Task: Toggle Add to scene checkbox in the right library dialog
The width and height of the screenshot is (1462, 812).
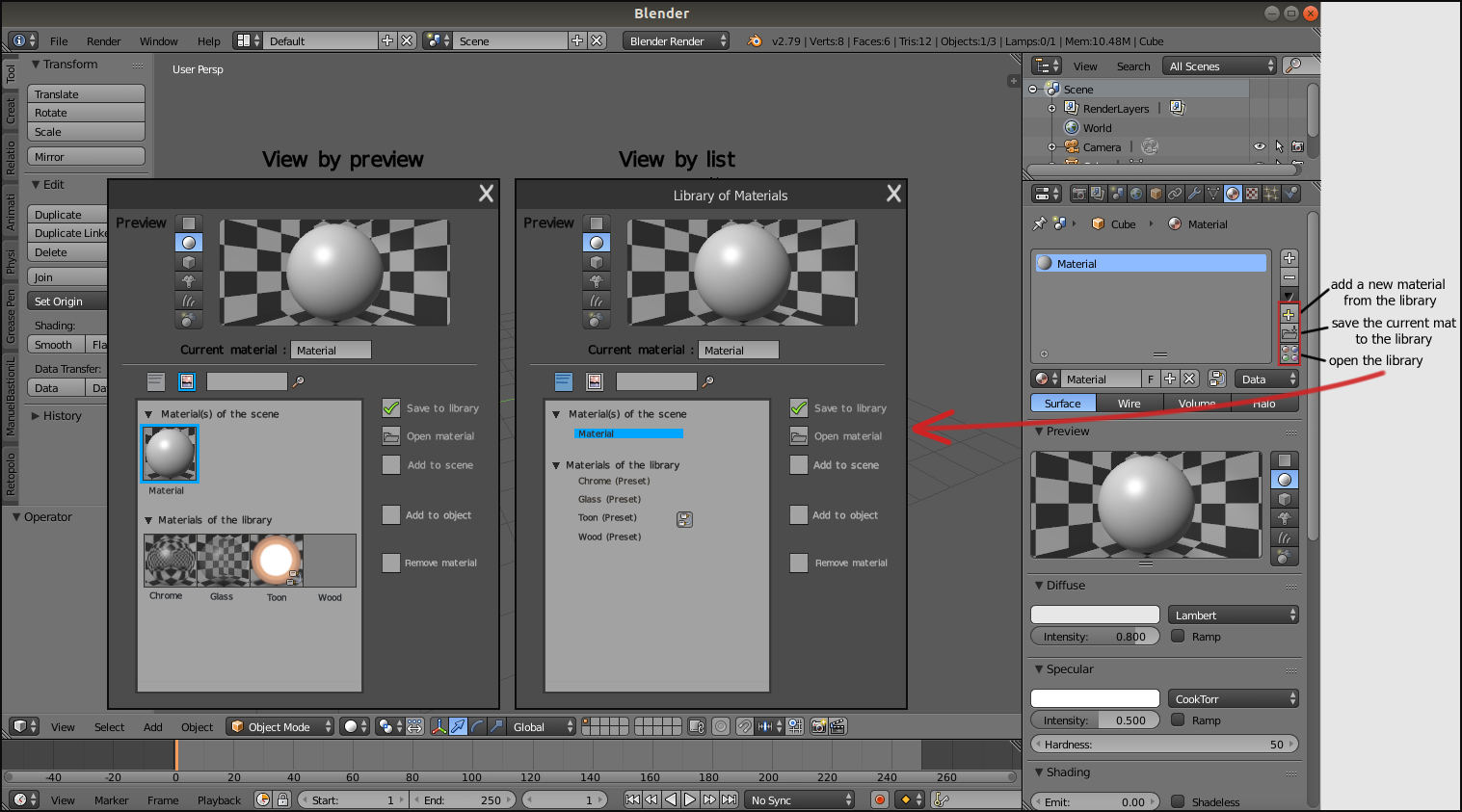Action: click(798, 464)
